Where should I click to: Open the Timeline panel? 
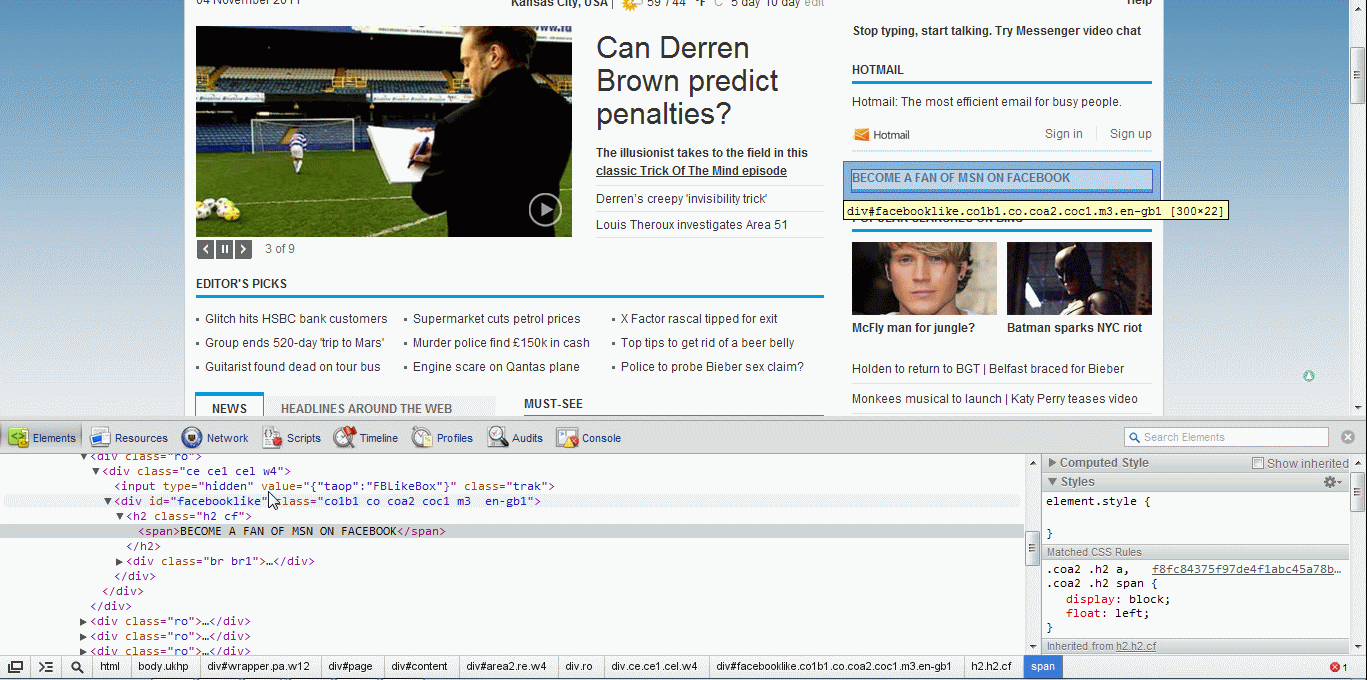366,438
